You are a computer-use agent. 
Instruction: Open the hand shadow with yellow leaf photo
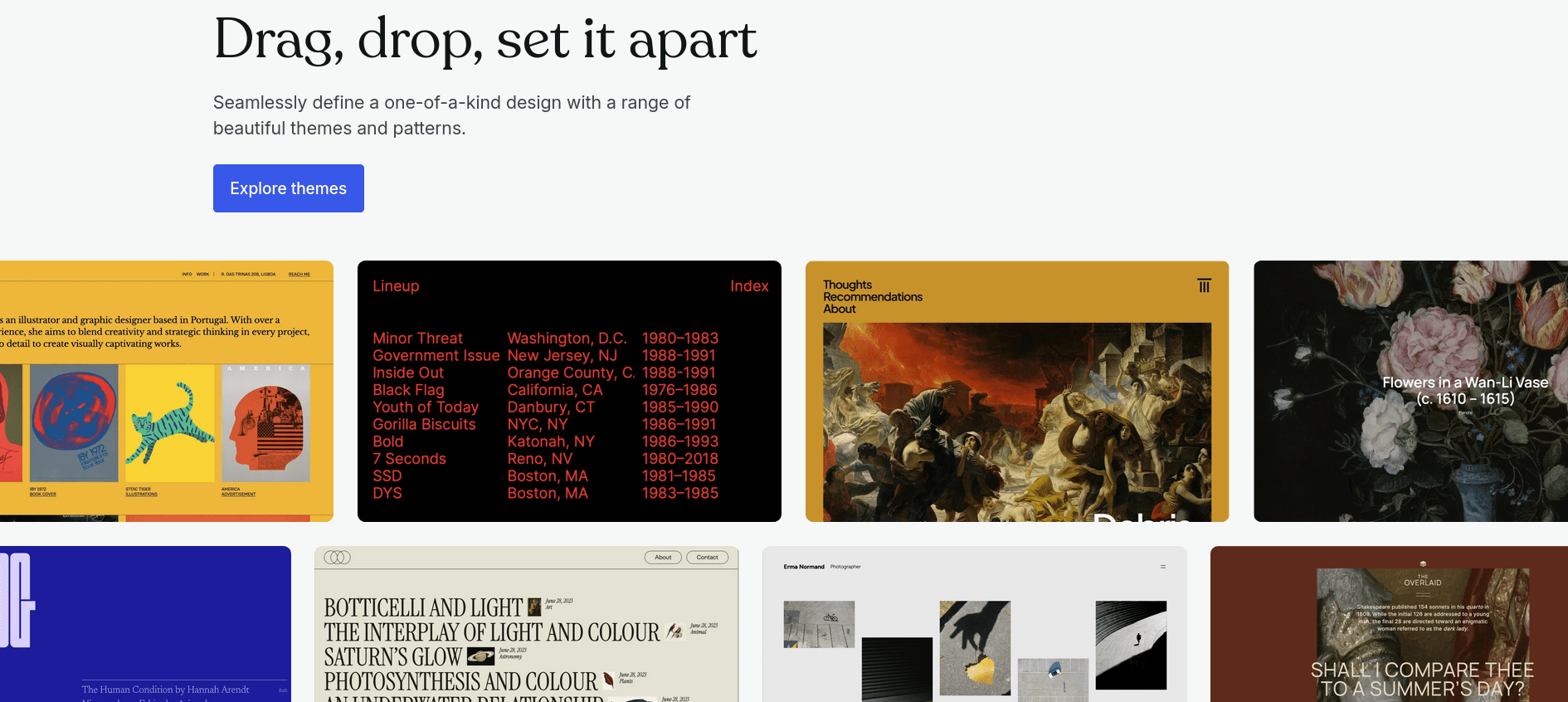[974, 647]
